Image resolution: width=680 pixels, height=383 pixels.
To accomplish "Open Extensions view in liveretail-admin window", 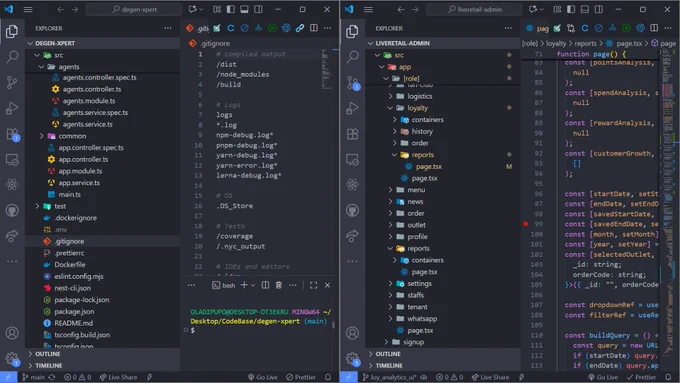I will point(353,134).
